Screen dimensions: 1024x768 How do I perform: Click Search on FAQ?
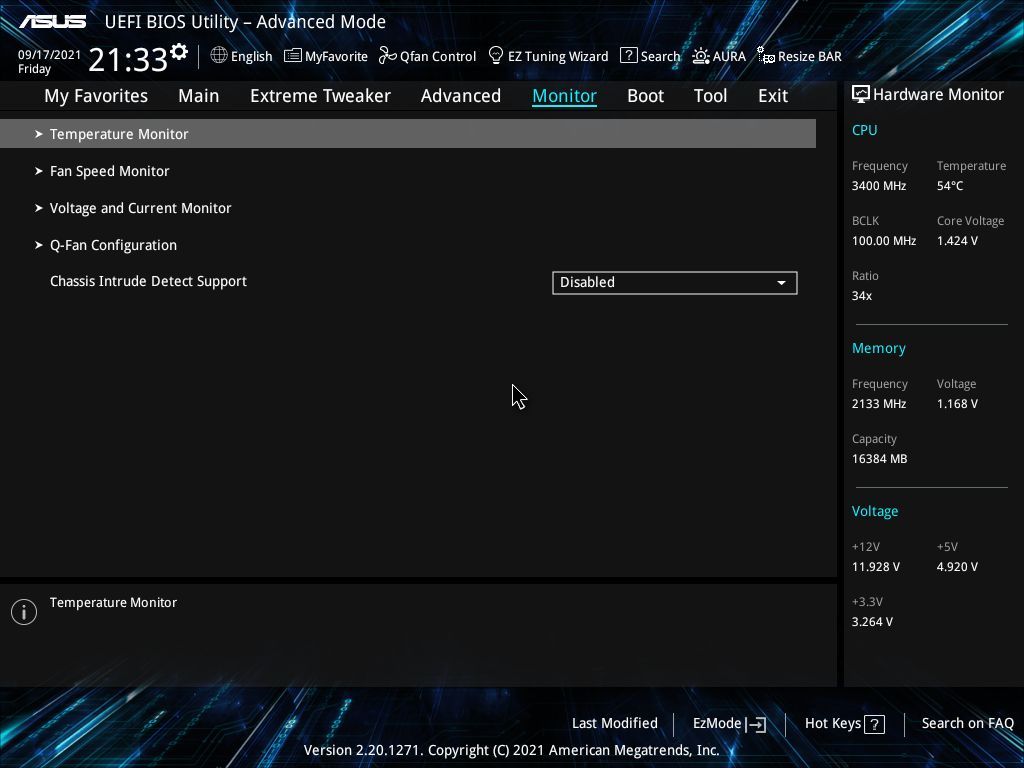(967, 724)
